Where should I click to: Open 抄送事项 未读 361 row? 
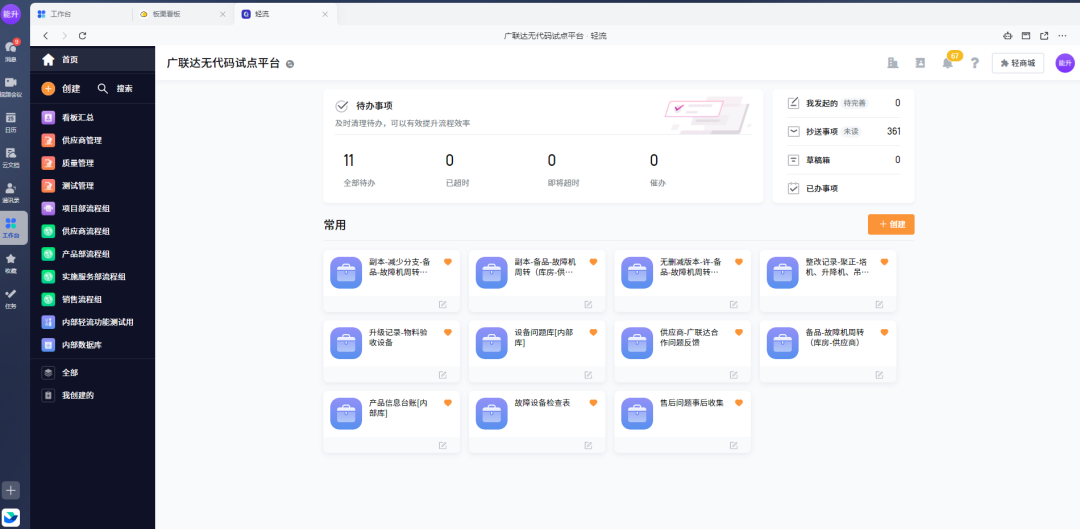[844, 132]
